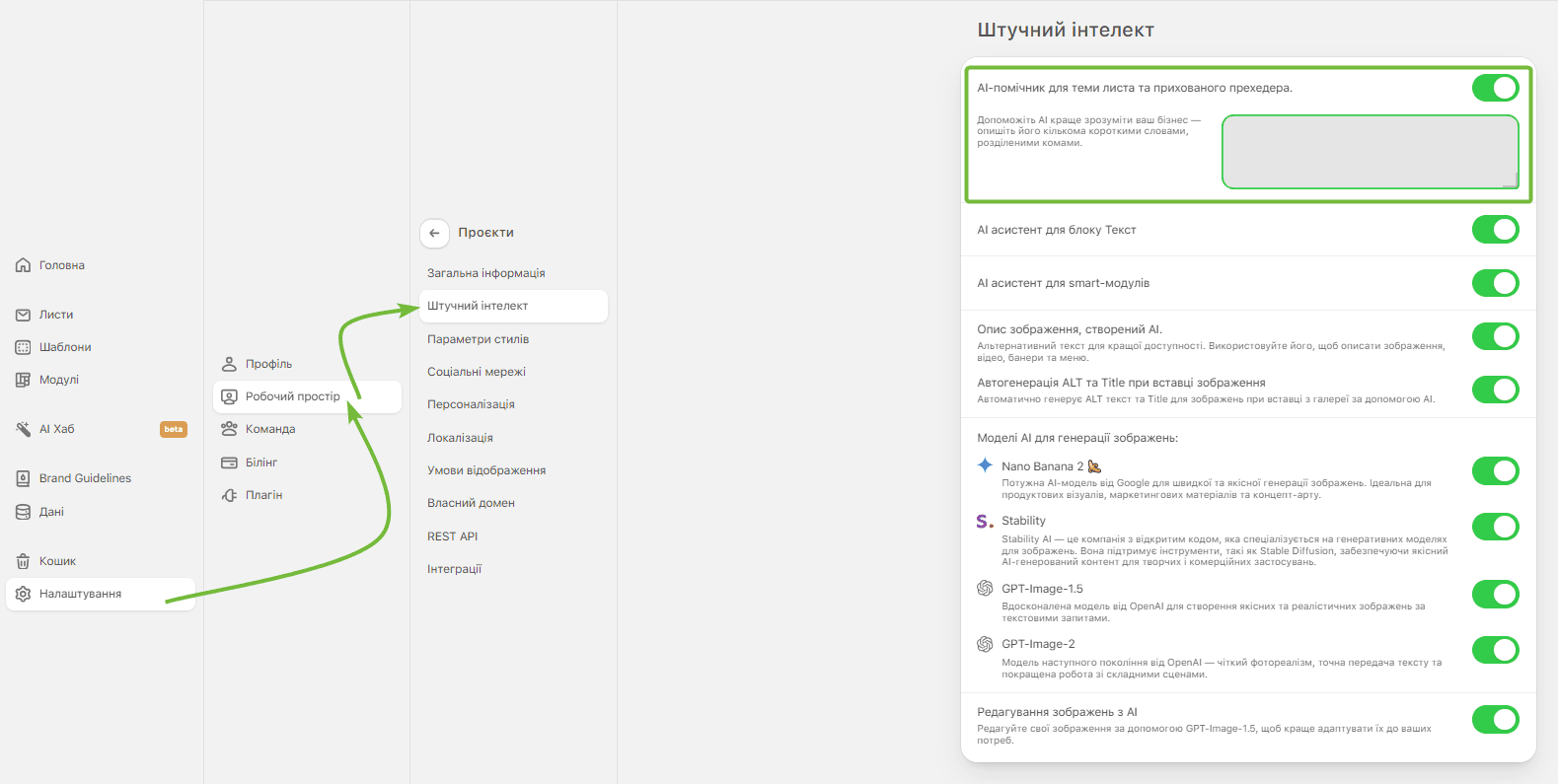Screen dimensions: 1558x784
Task: Click the Дані database icon
Action: [x=24, y=512]
